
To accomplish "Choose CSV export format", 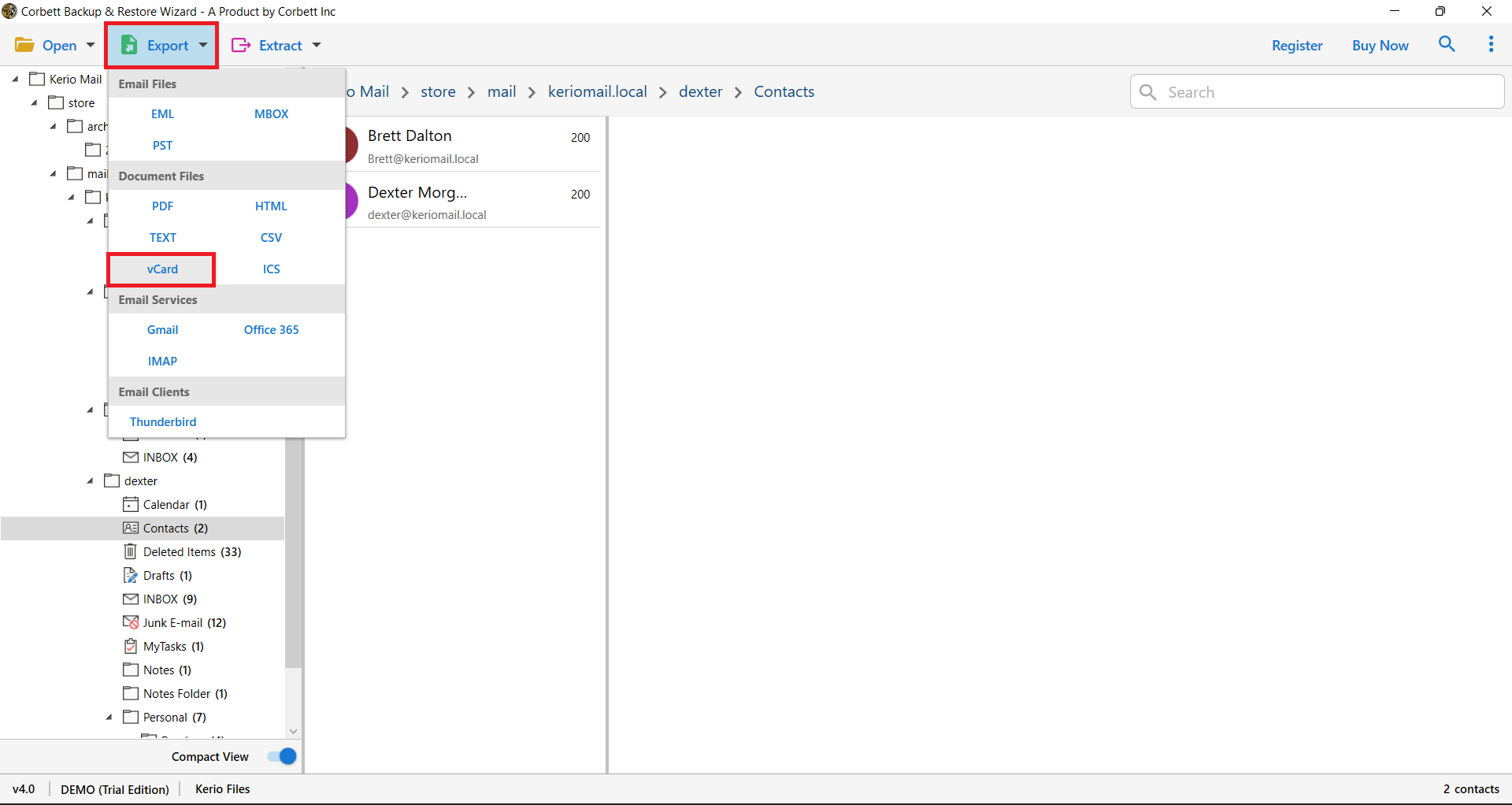I will click(x=271, y=237).
